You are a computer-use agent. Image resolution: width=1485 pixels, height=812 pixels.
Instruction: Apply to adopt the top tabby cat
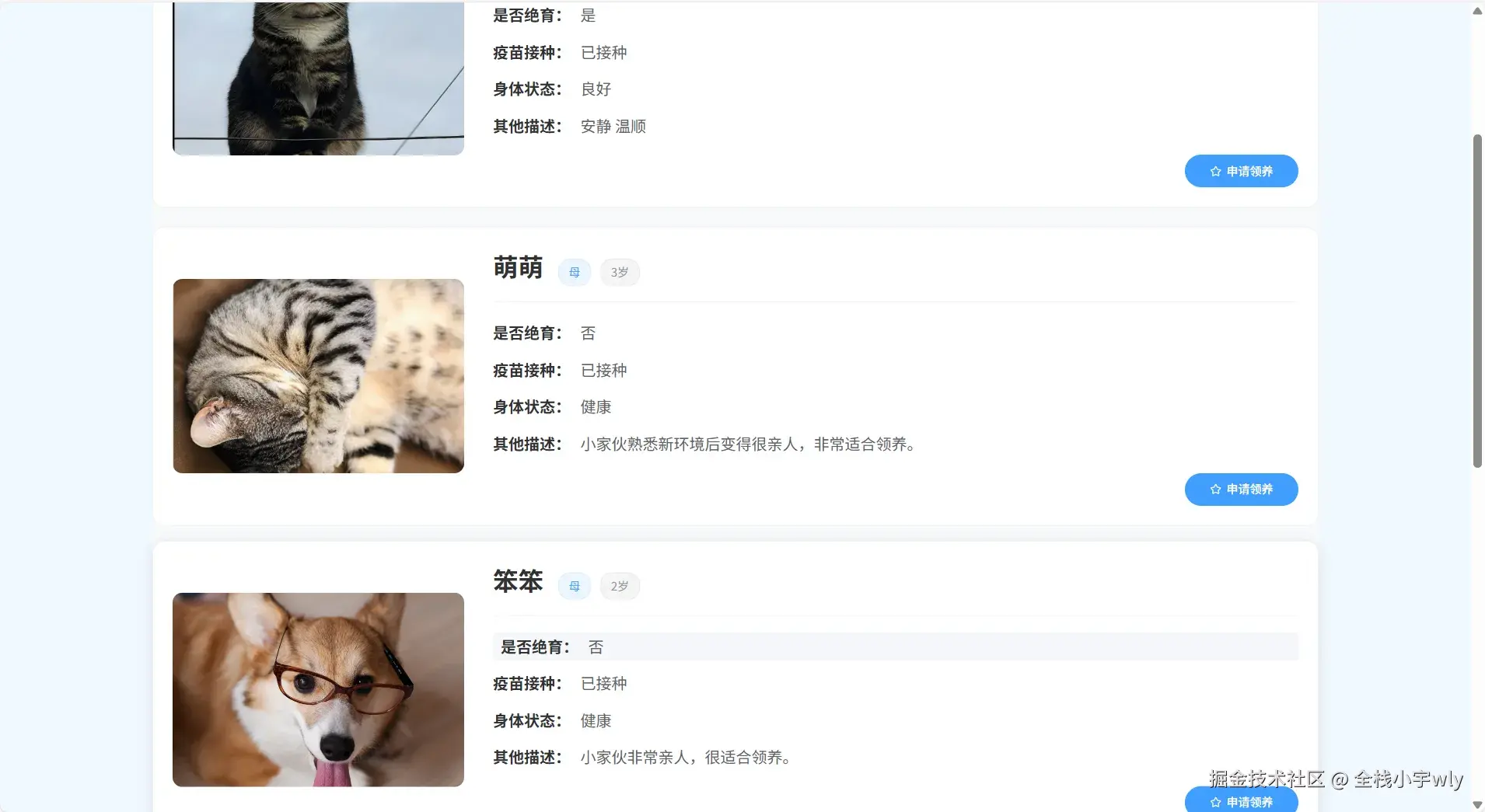tap(1241, 171)
